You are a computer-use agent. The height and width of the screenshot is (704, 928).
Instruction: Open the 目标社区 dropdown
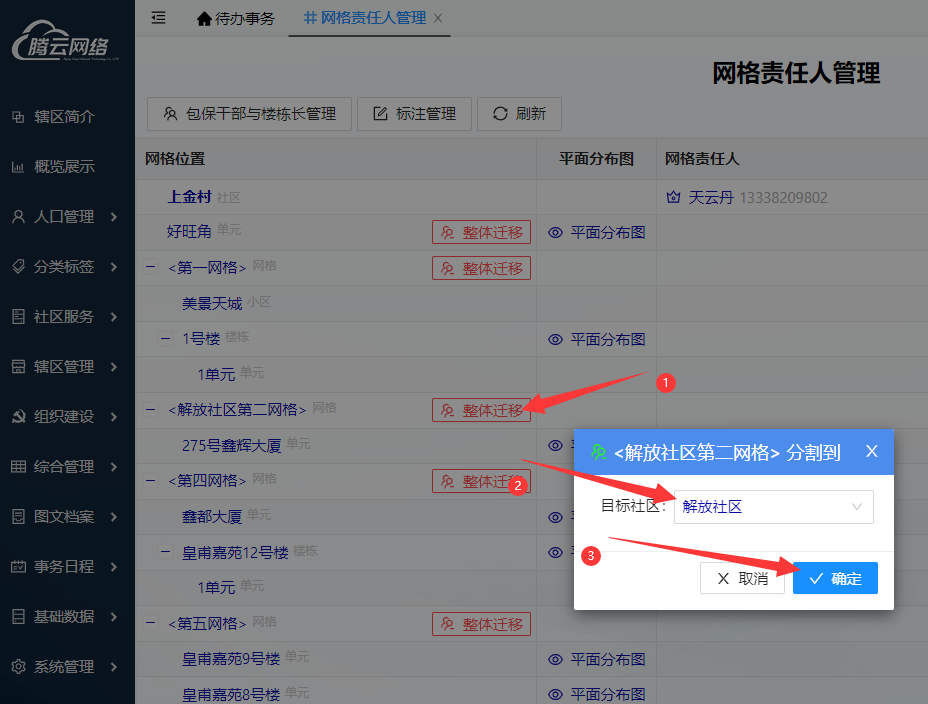(774, 507)
